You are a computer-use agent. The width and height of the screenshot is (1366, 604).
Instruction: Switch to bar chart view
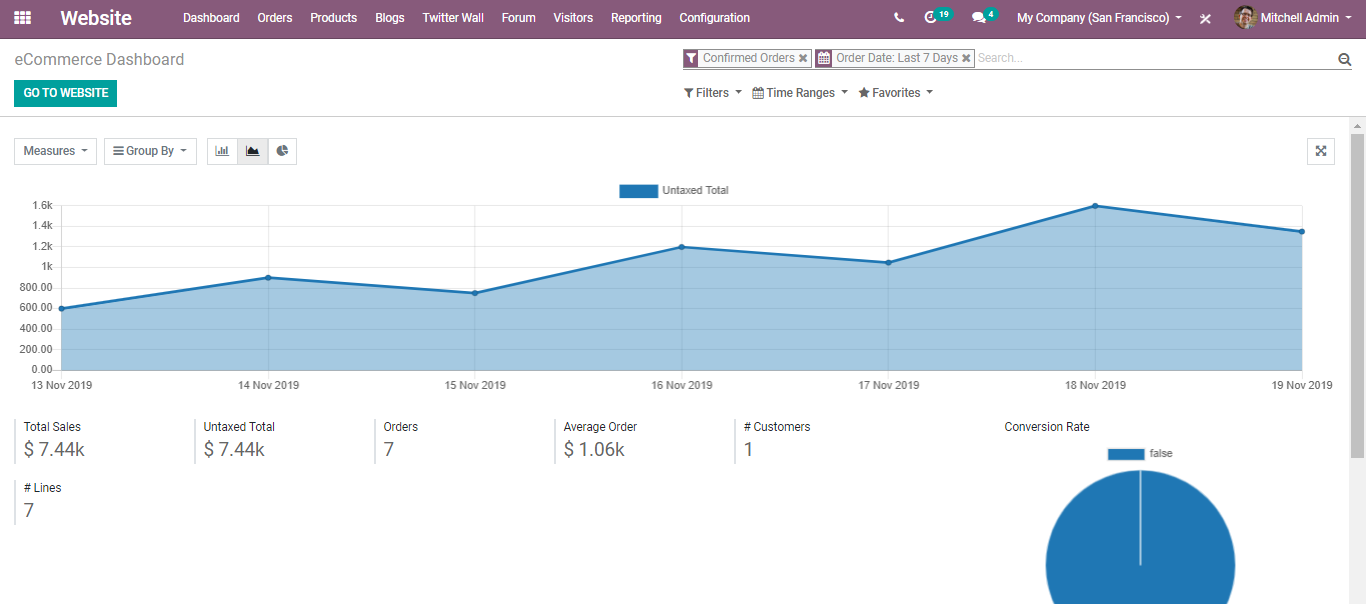click(222, 151)
